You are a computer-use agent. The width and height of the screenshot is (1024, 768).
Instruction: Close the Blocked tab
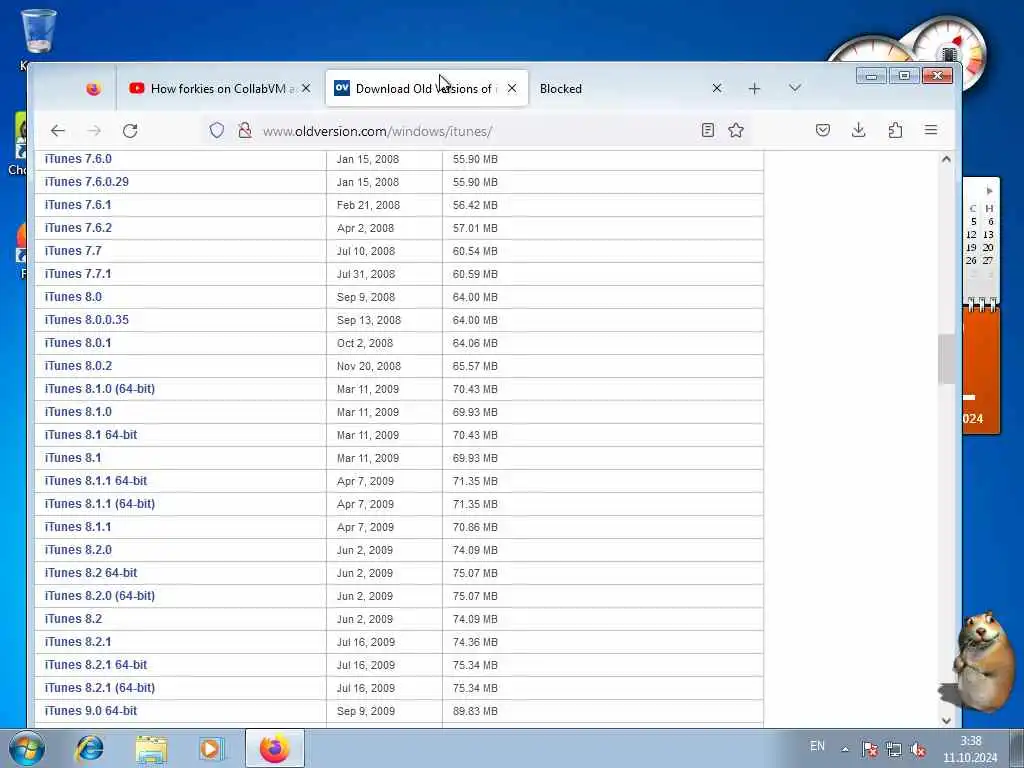point(717,88)
